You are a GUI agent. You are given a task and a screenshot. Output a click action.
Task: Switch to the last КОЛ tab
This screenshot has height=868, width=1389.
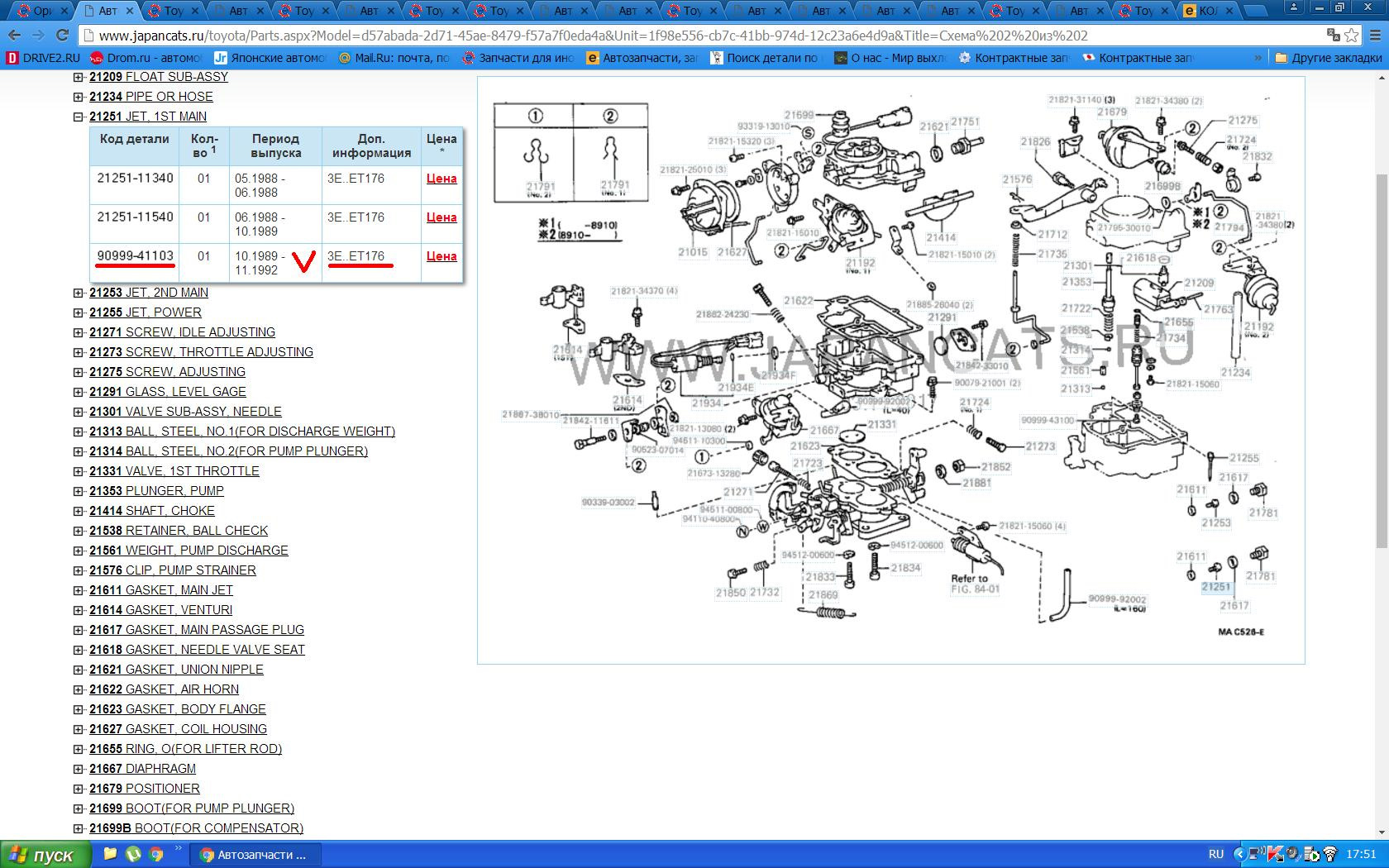[x=1207, y=11]
